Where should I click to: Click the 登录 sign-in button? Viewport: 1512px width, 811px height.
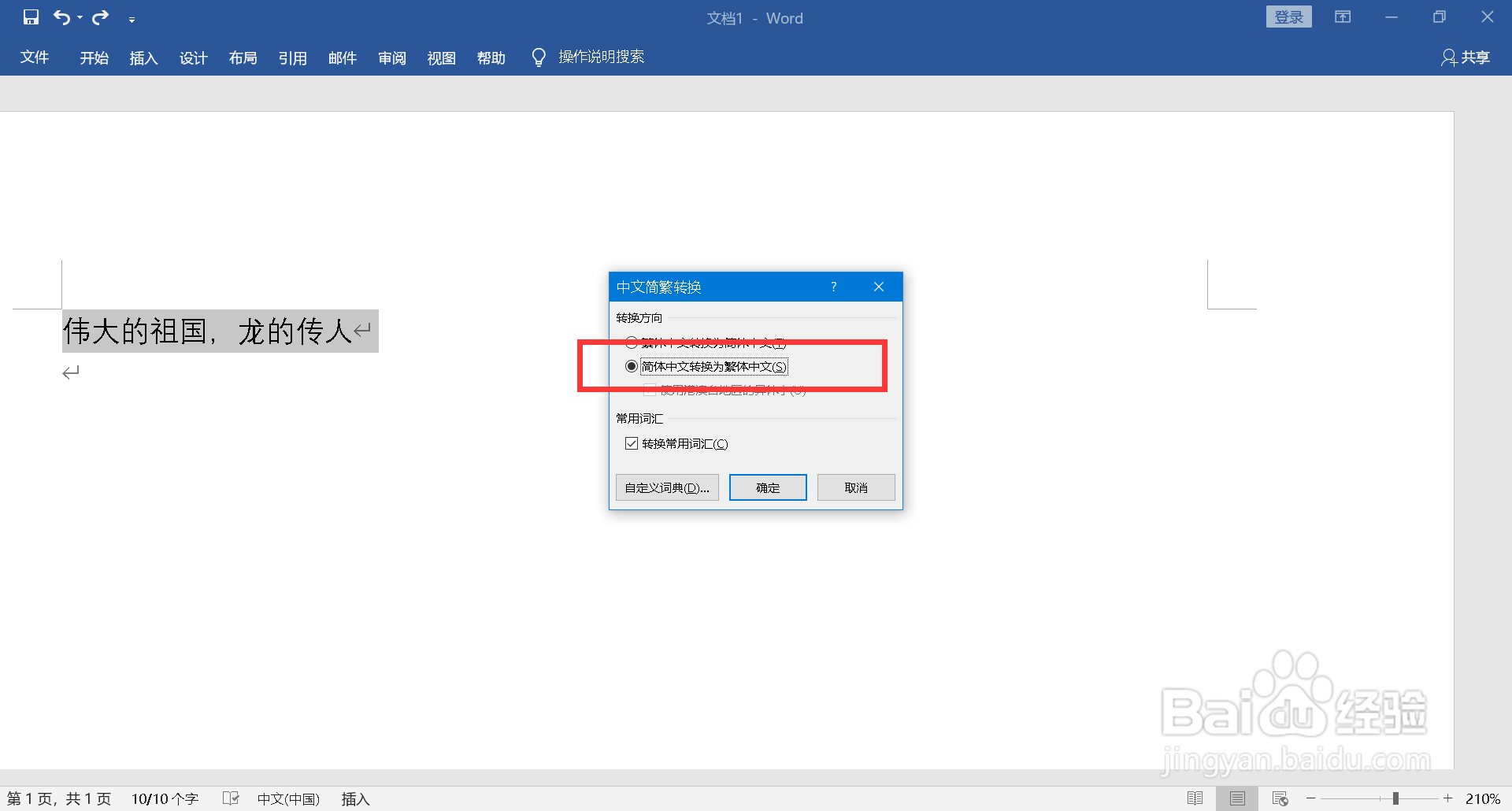click(x=1288, y=17)
